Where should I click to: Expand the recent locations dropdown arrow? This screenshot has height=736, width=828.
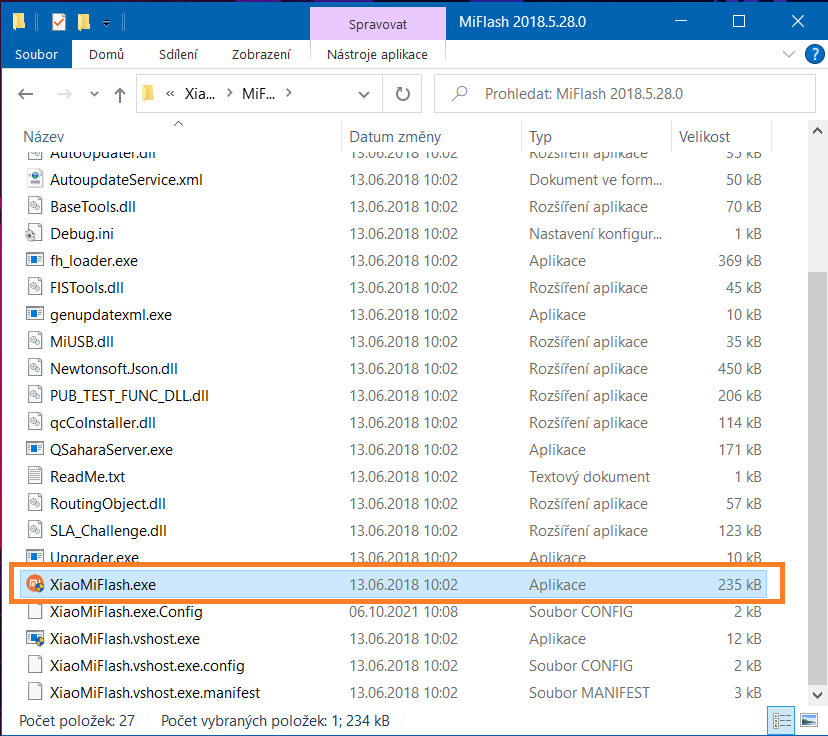click(94, 94)
